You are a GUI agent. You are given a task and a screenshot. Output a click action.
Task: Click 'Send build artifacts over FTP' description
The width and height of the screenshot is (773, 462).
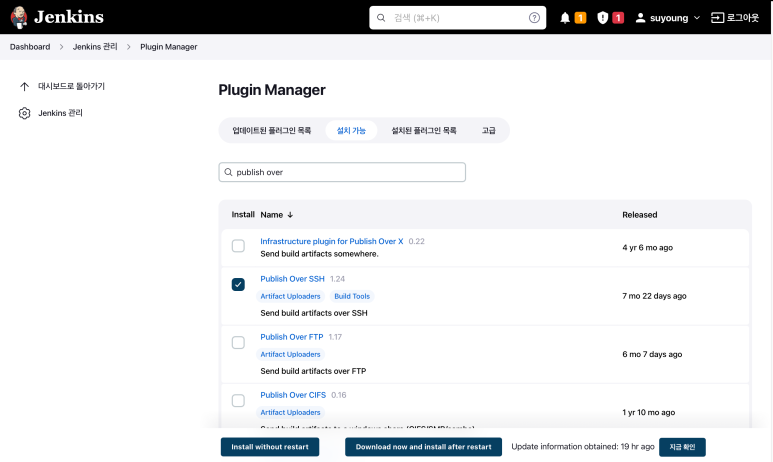(314, 371)
